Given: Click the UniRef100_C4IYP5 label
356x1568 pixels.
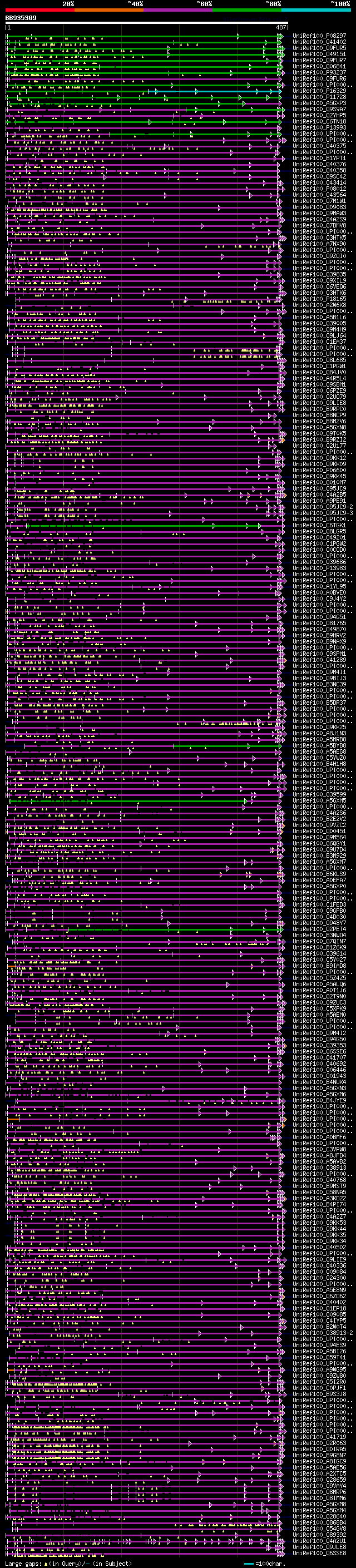Looking at the screenshot, I should [x=319, y=1320].
